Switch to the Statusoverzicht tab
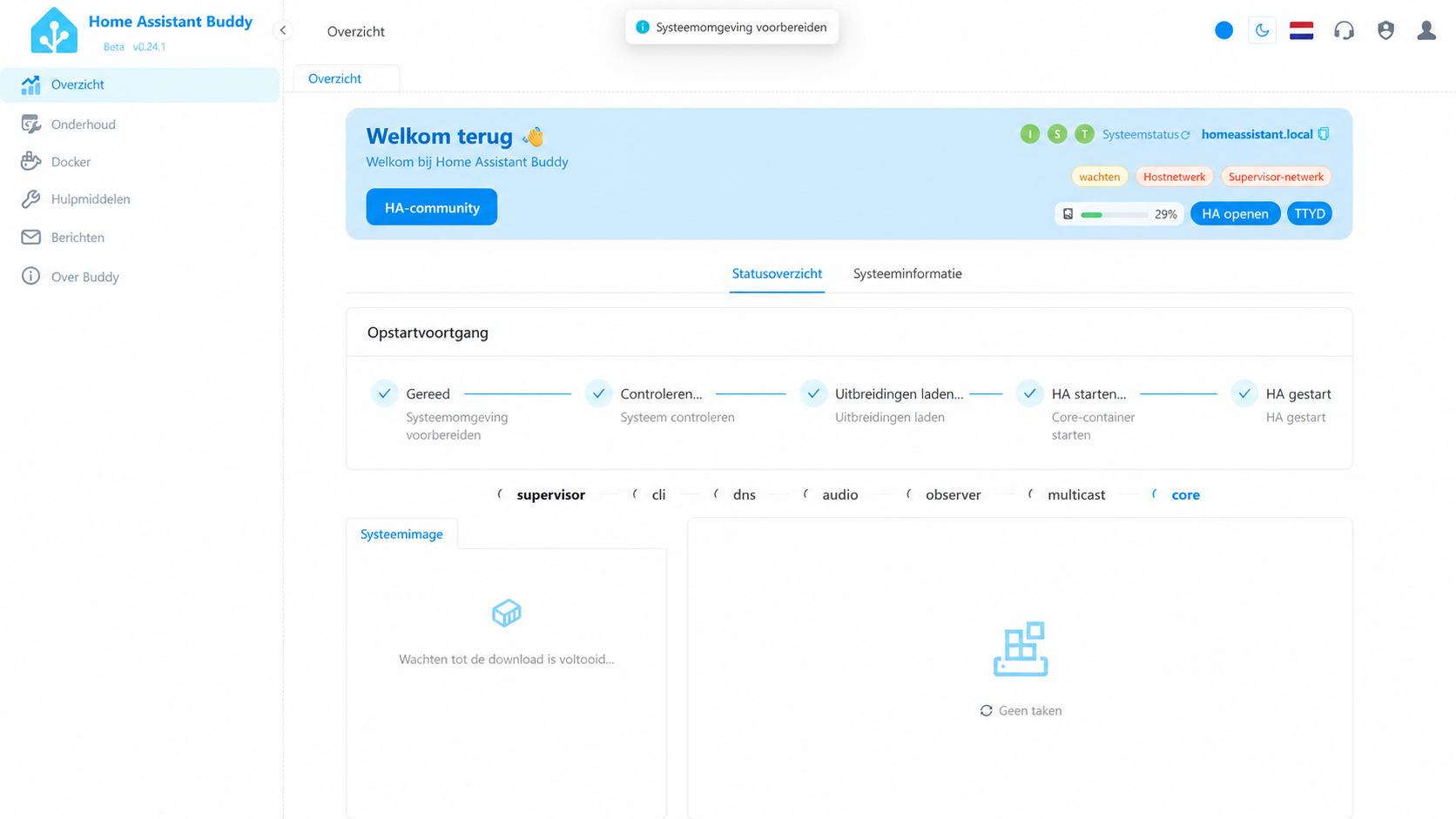Image resolution: width=1456 pixels, height=819 pixels. (x=777, y=273)
